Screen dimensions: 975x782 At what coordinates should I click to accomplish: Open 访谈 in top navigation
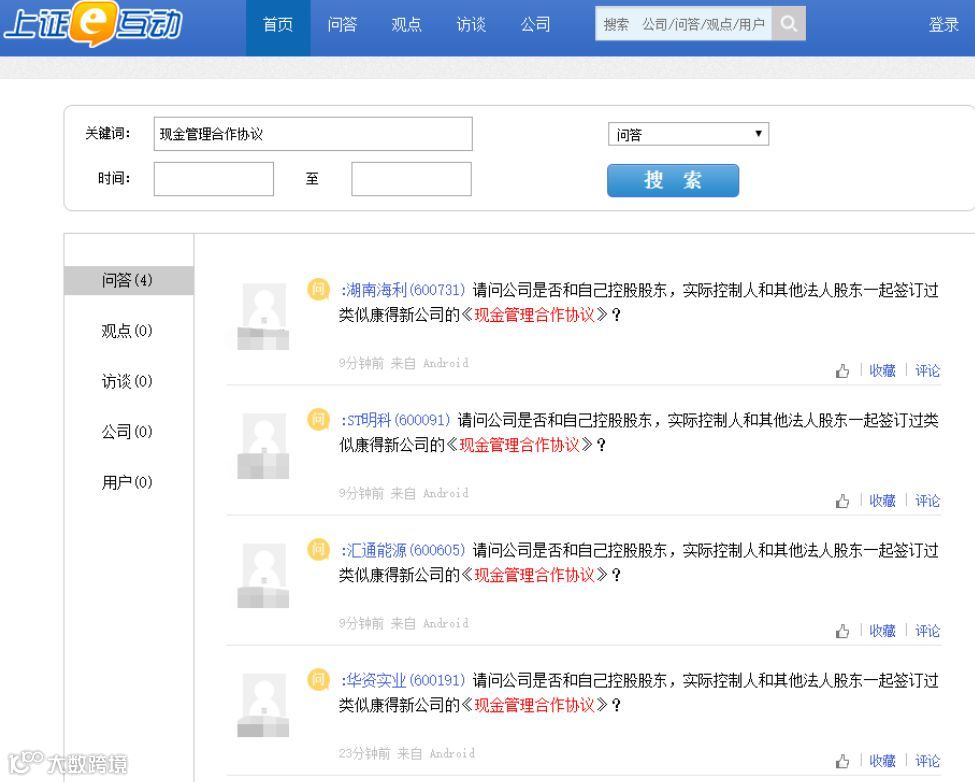471,25
